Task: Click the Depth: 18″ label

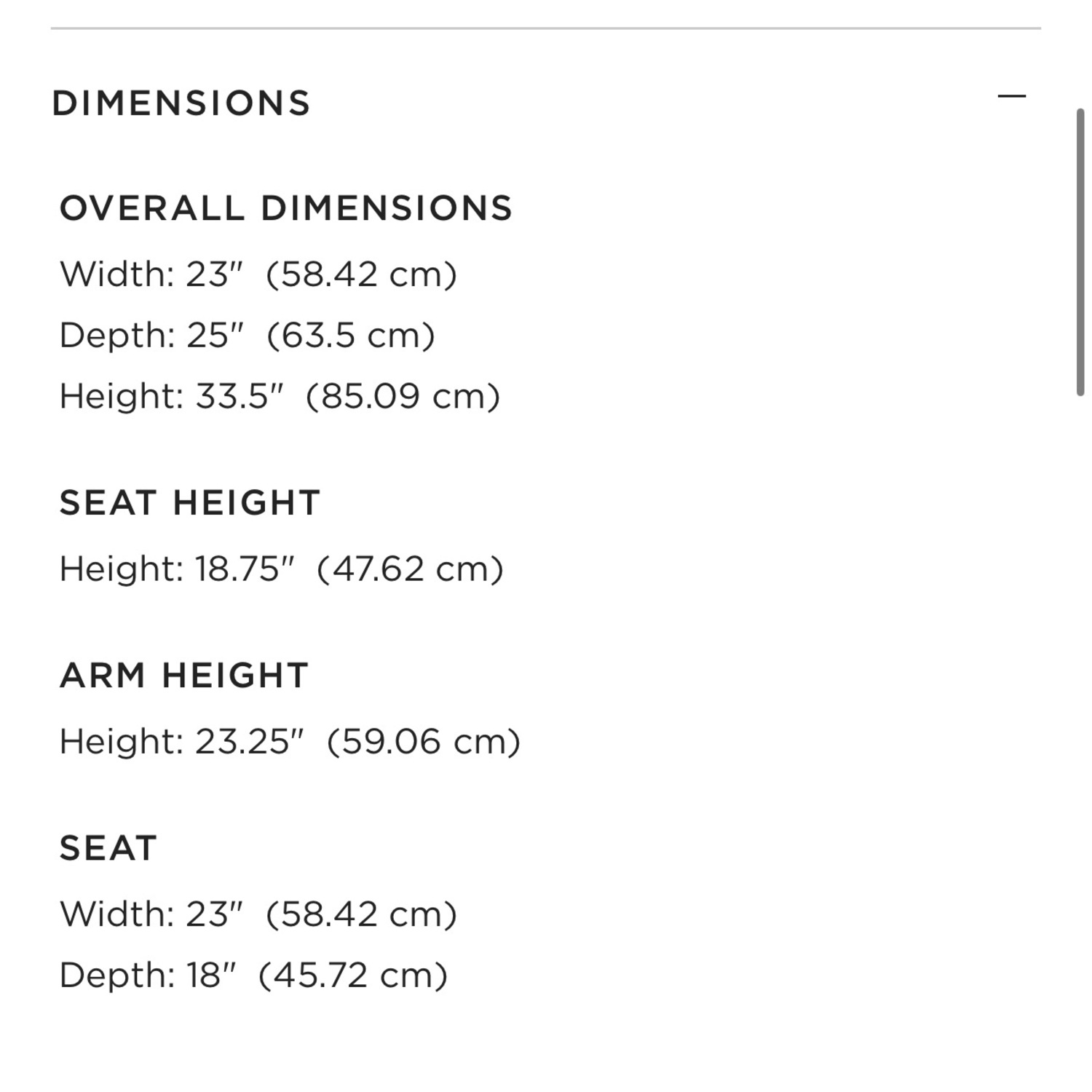Action: 149,976
